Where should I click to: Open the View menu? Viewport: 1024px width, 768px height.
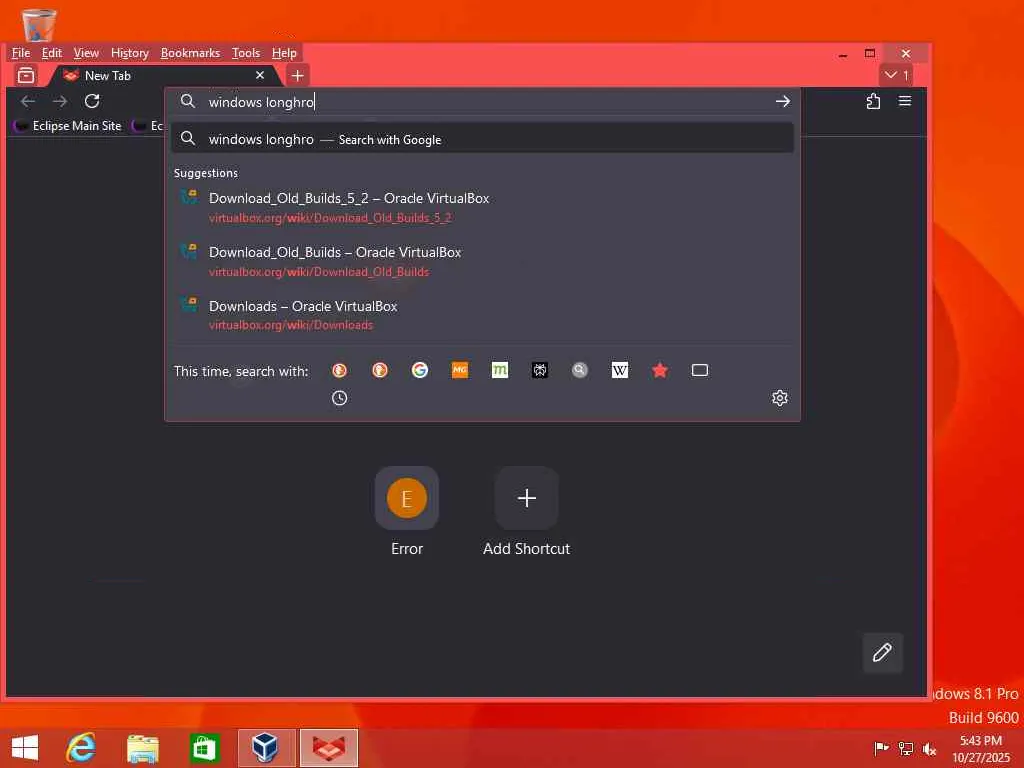(86, 53)
